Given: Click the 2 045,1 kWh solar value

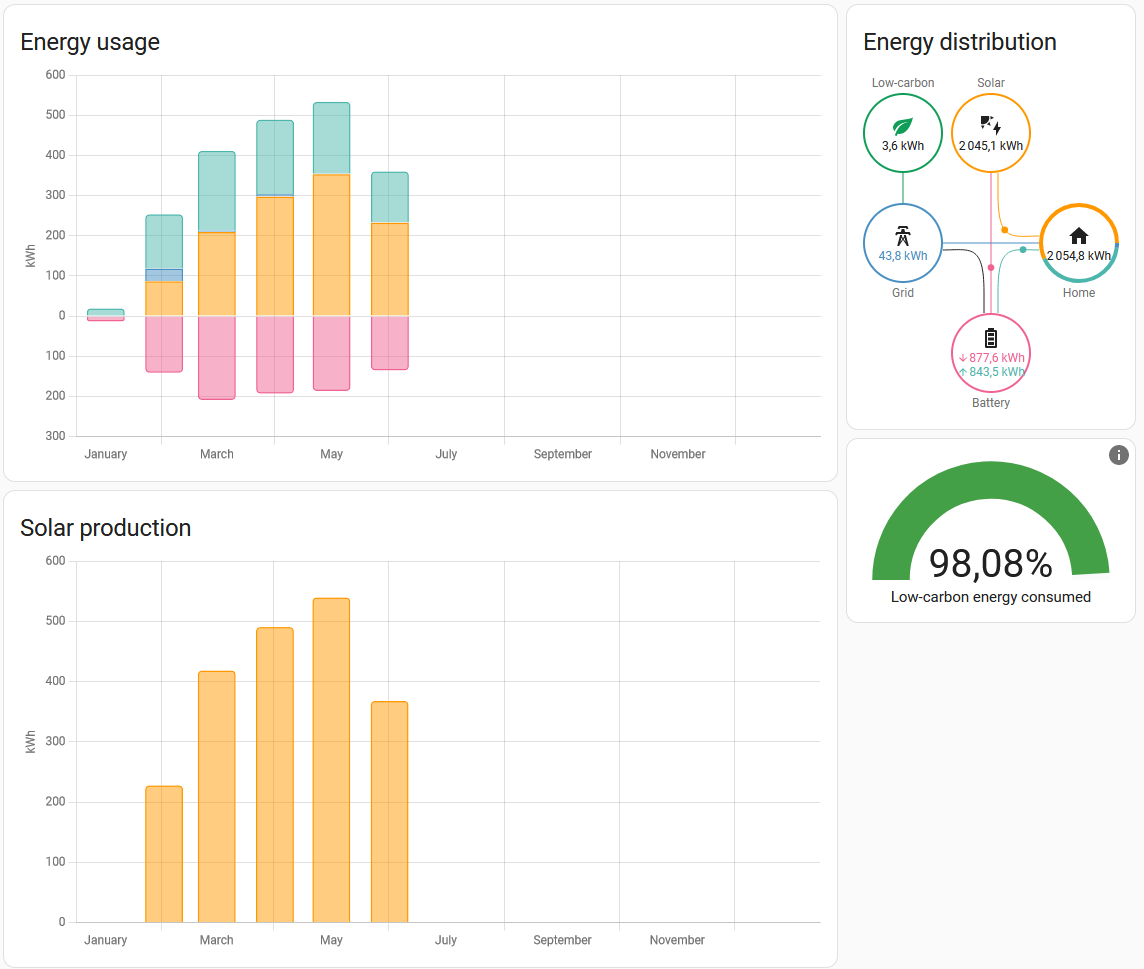Looking at the screenshot, I should tap(992, 146).
